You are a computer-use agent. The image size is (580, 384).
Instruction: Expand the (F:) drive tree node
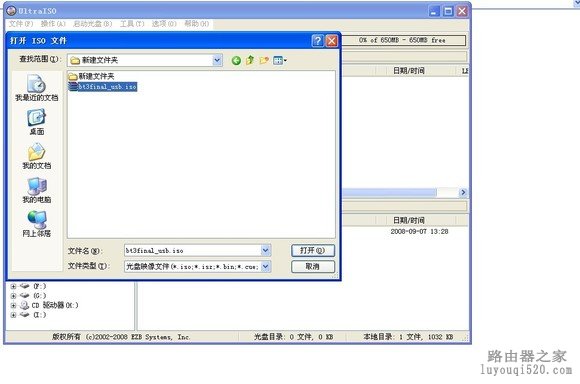(13, 286)
